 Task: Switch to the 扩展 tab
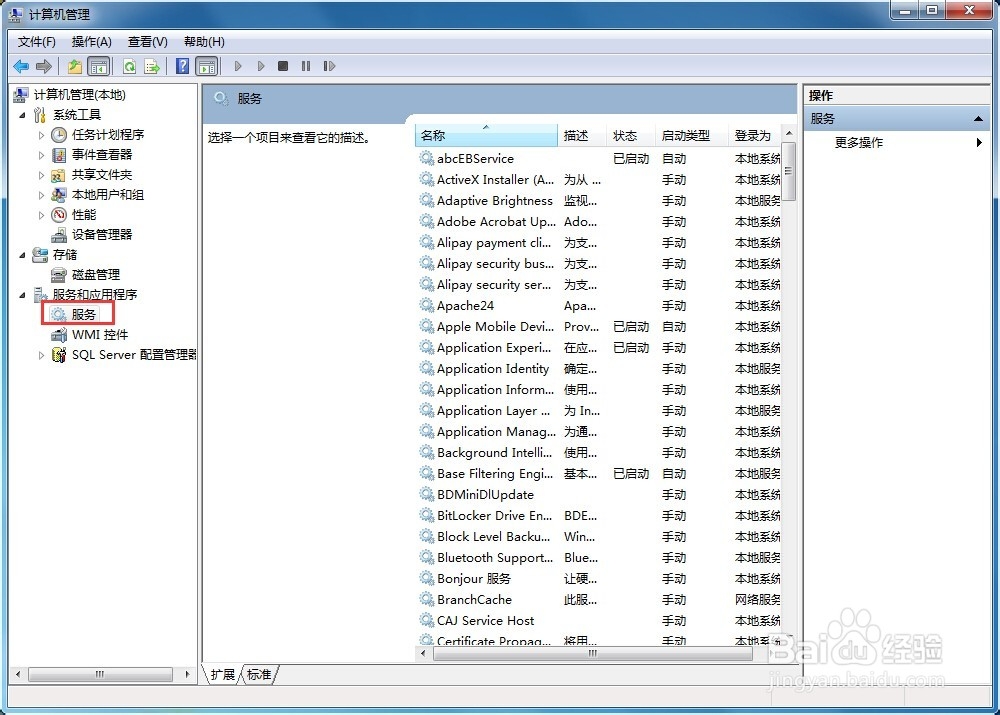pos(223,675)
